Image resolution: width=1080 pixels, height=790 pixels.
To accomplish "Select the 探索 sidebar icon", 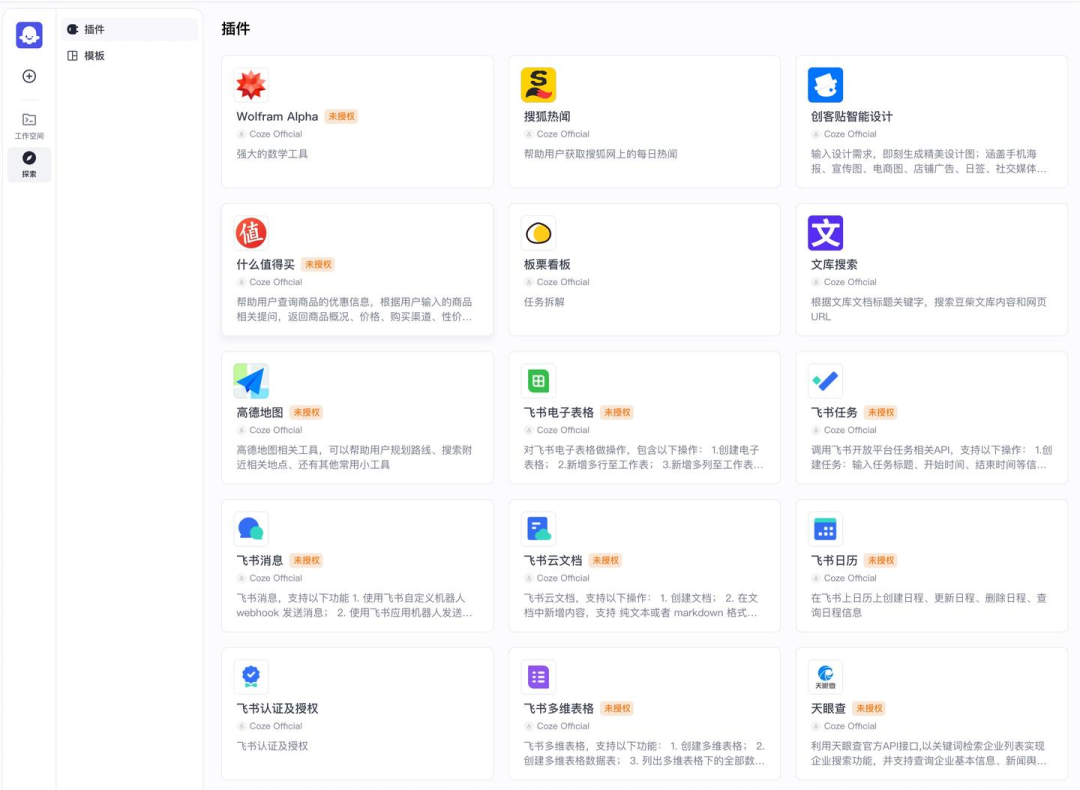I will (x=28, y=163).
